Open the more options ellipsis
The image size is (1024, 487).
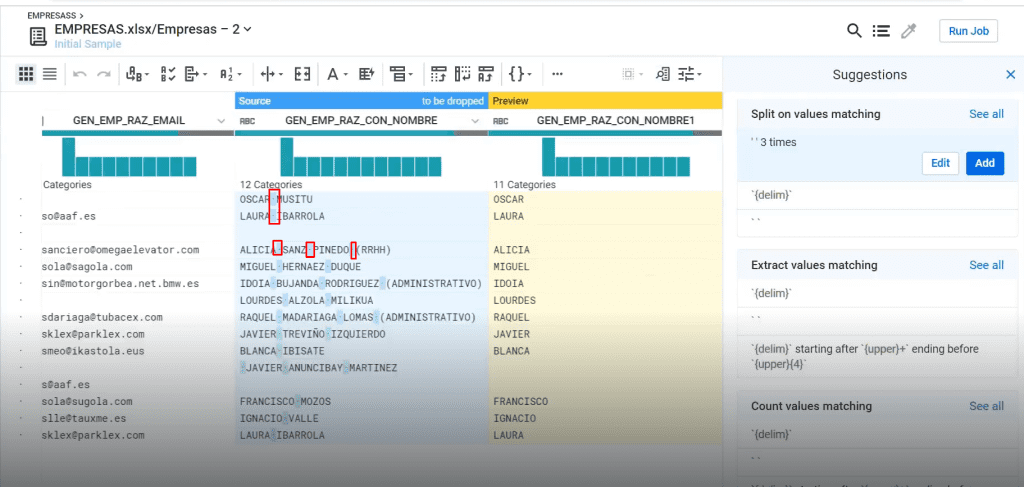click(557, 74)
